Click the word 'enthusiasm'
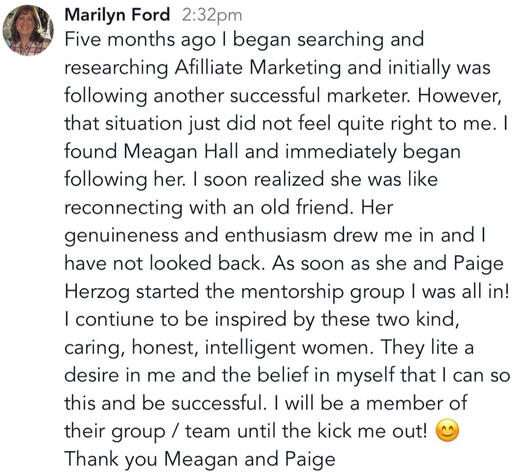Viewport: 521px width, 474px height. pyautogui.click(x=275, y=236)
